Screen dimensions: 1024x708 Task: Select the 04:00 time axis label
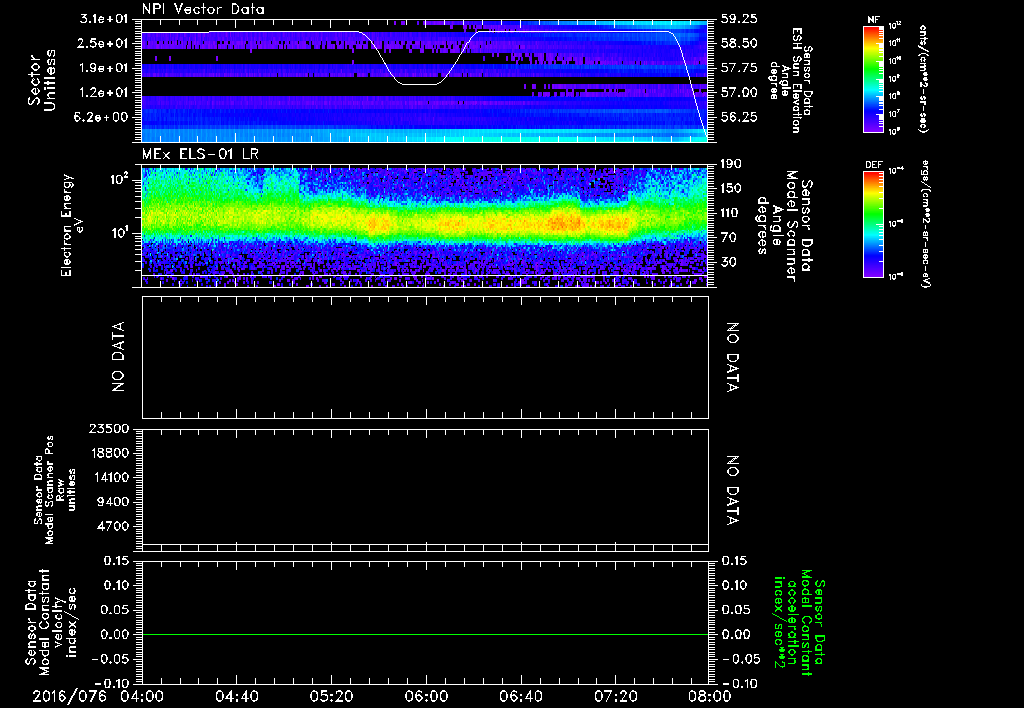(141, 696)
